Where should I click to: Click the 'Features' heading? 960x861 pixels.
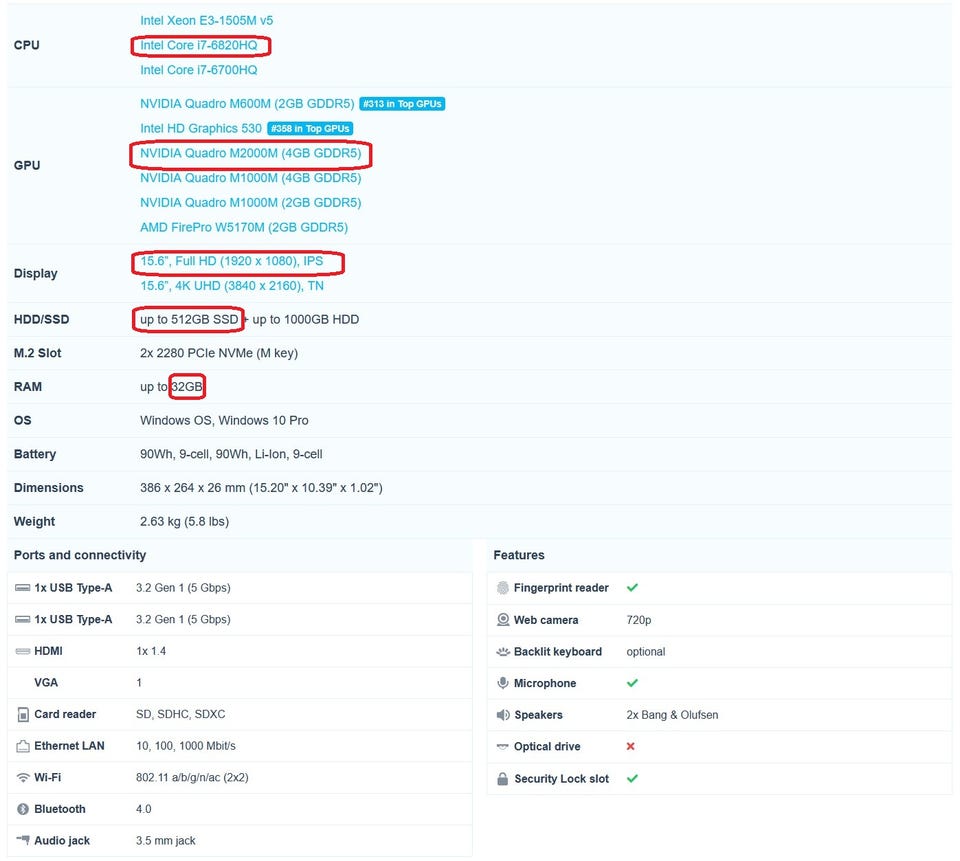point(519,555)
